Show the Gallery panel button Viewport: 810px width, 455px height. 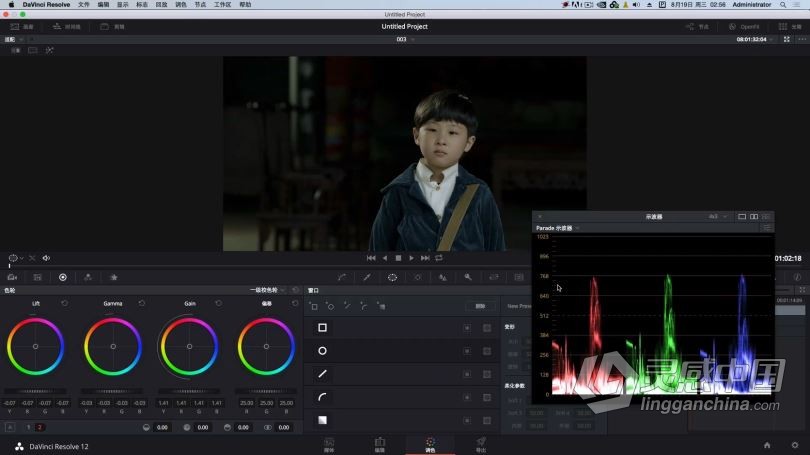point(22,26)
